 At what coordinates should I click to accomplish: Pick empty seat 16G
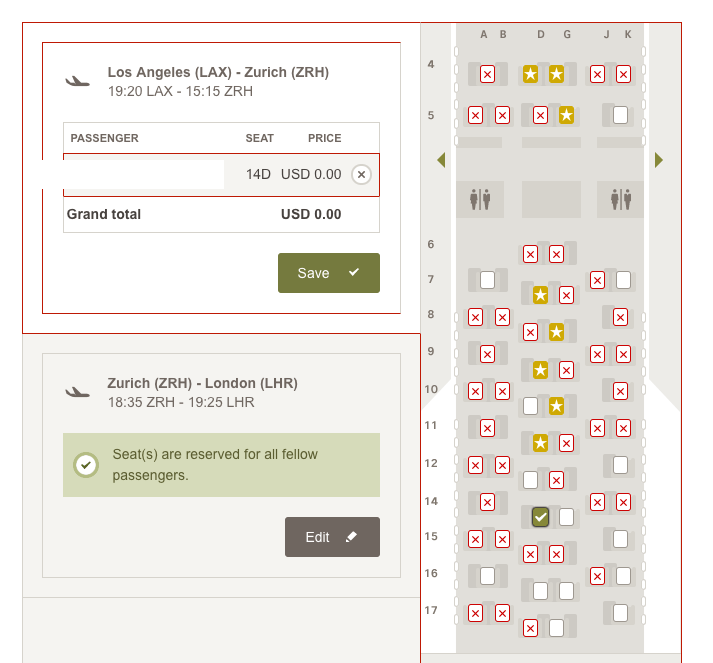[x=566, y=591]
